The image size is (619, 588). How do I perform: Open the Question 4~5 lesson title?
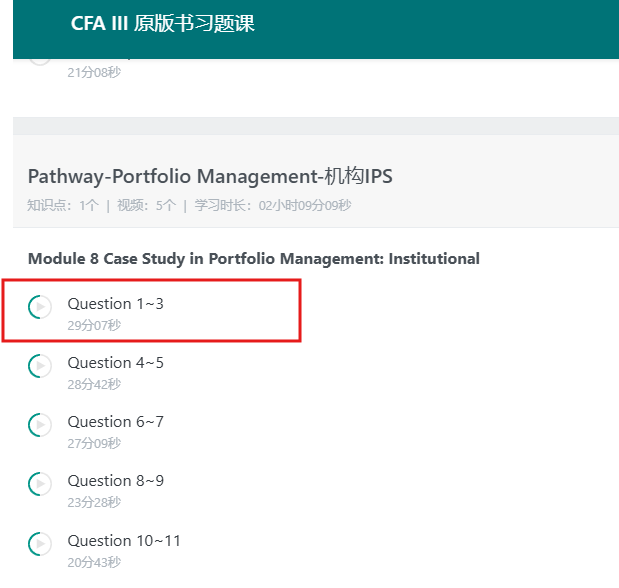point(115,363)
